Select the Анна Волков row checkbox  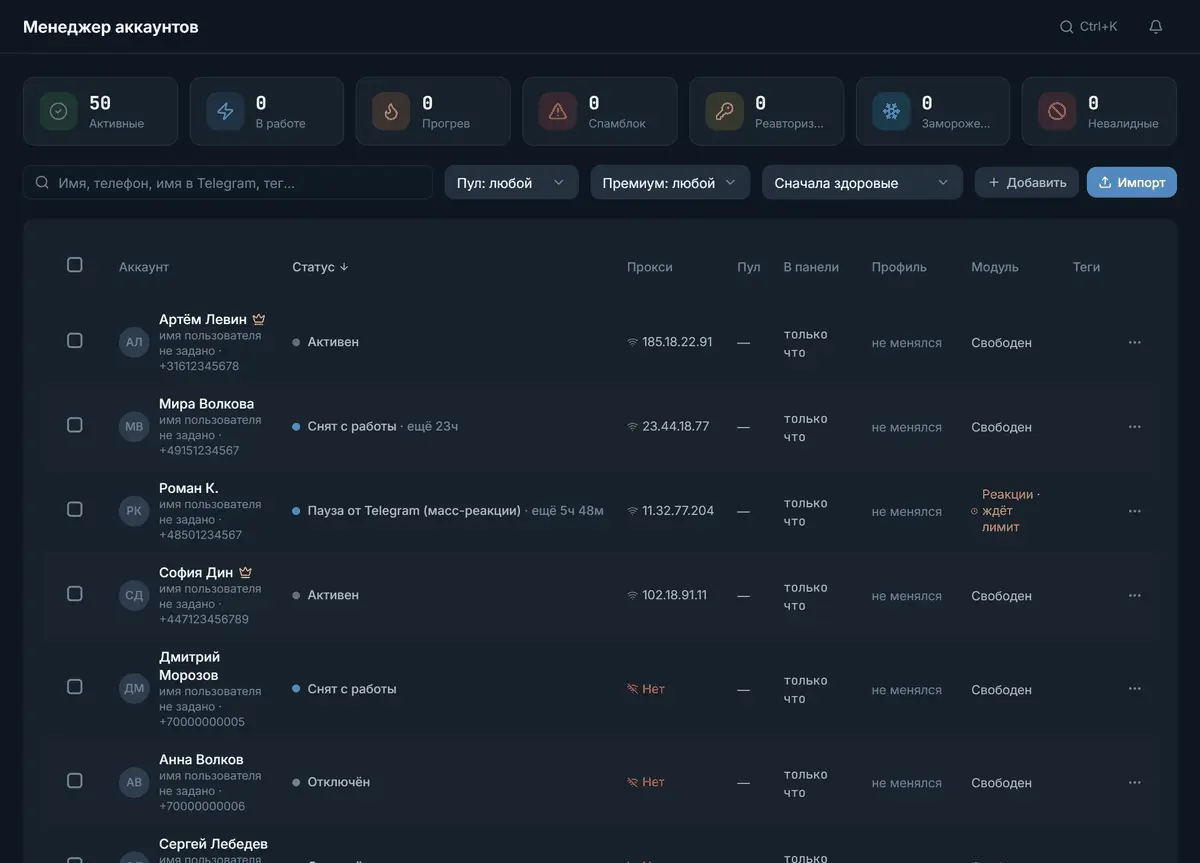[75, 781]
